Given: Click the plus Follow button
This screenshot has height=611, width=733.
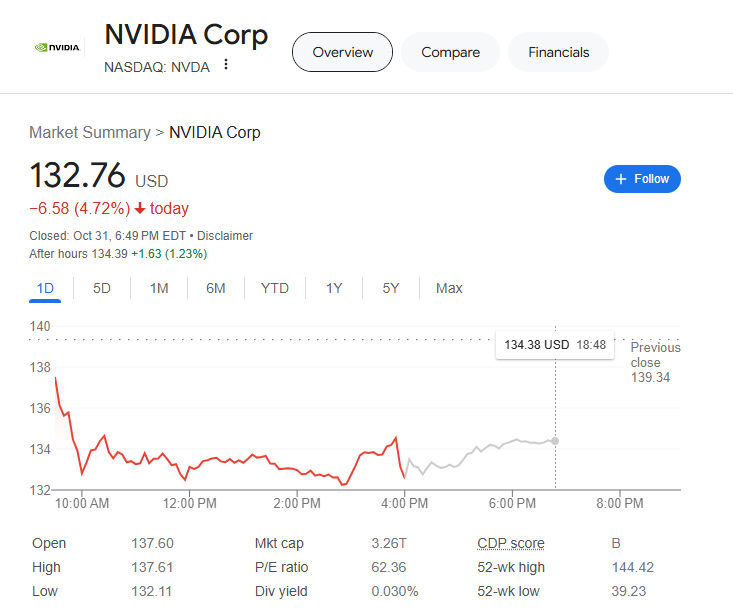Looking at the screenshot, I should coord(642,179).
